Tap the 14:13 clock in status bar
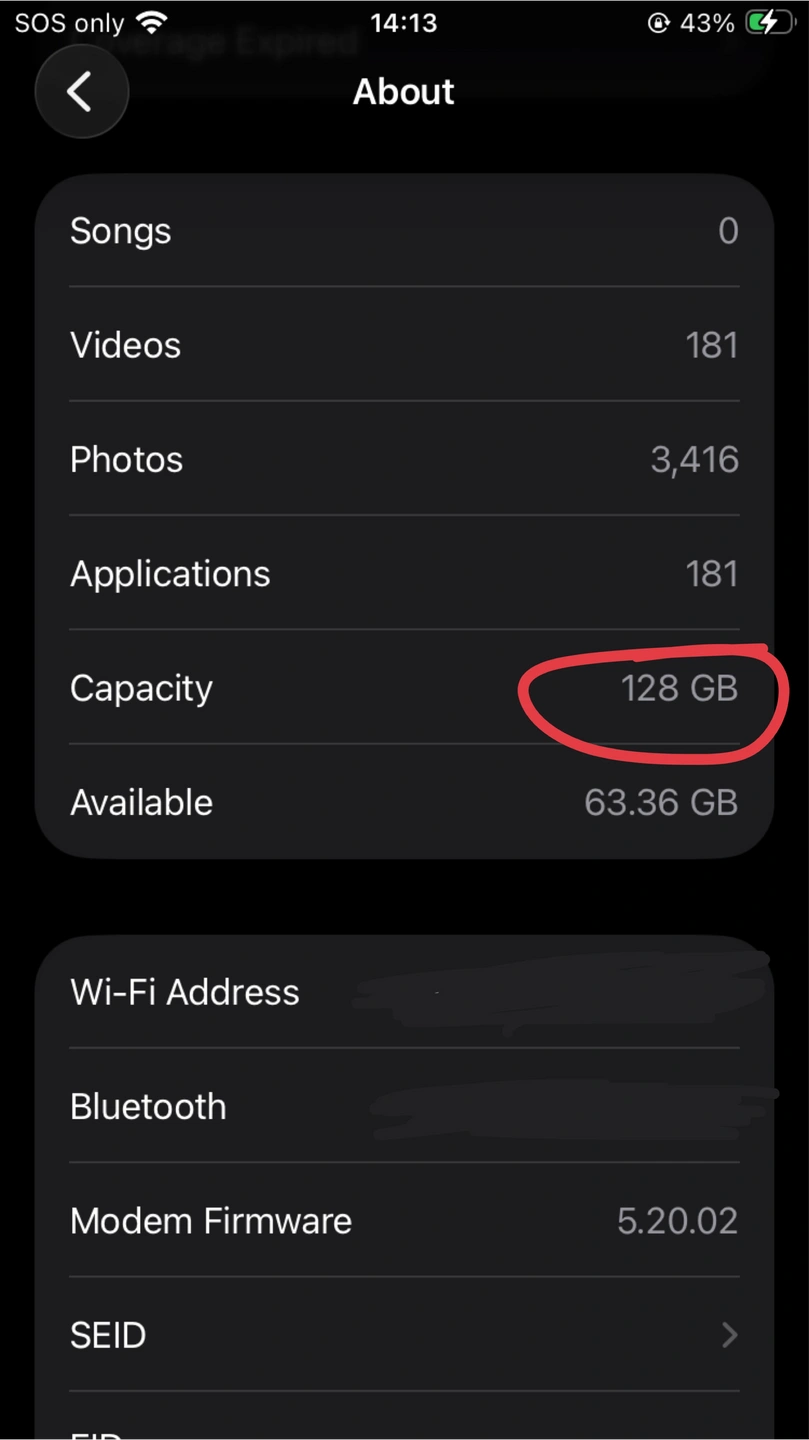 (404, 23)
